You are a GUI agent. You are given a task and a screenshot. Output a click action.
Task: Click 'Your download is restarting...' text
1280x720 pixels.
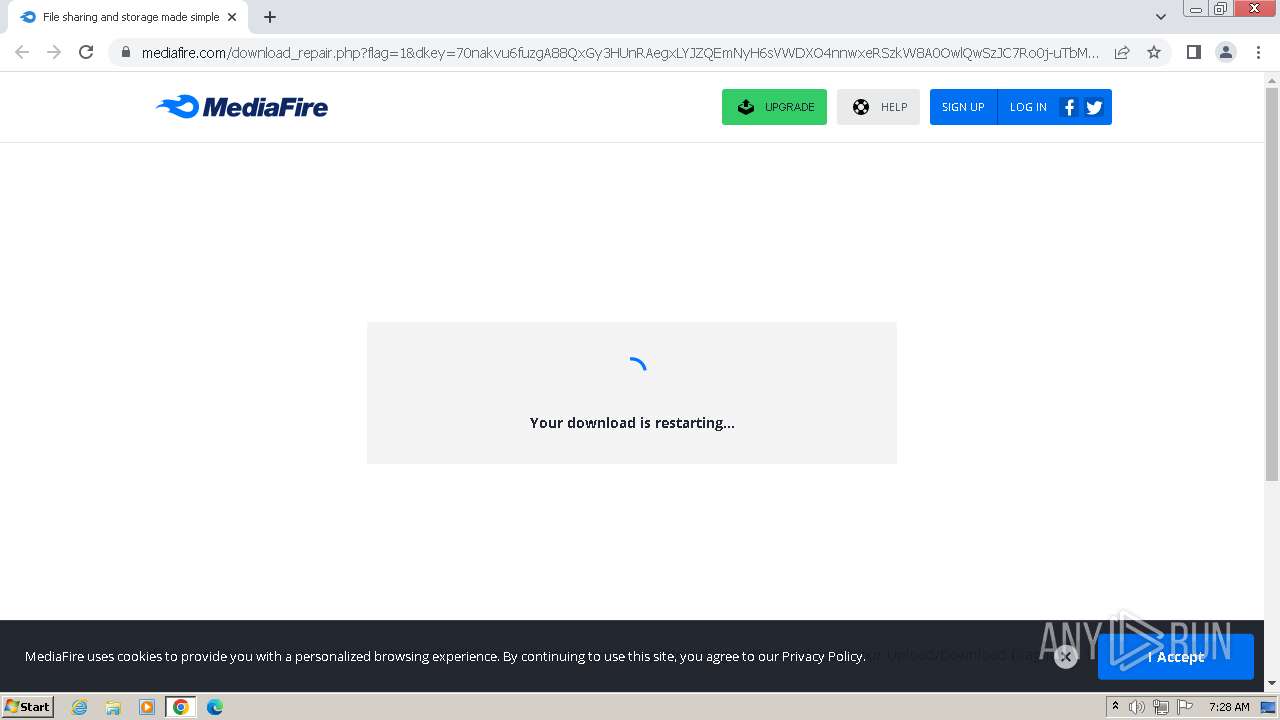tap(632, 423)
